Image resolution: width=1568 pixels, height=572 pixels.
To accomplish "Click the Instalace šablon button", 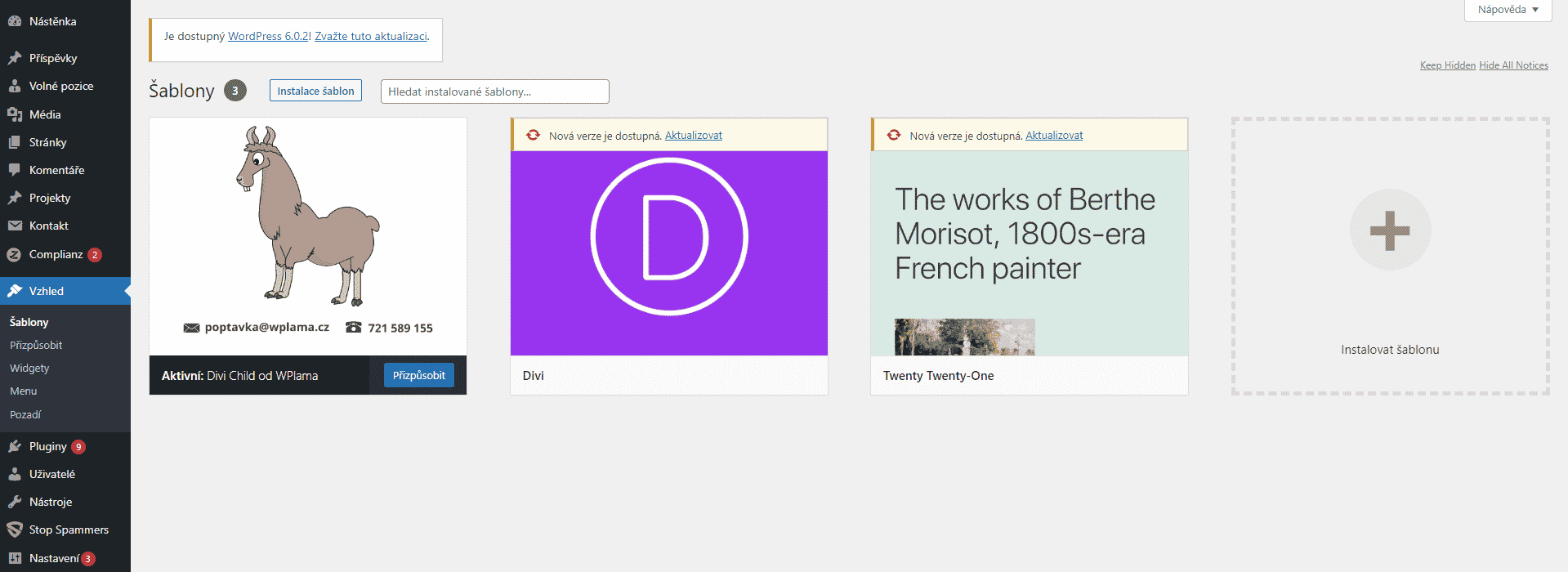I will point(315,91).
